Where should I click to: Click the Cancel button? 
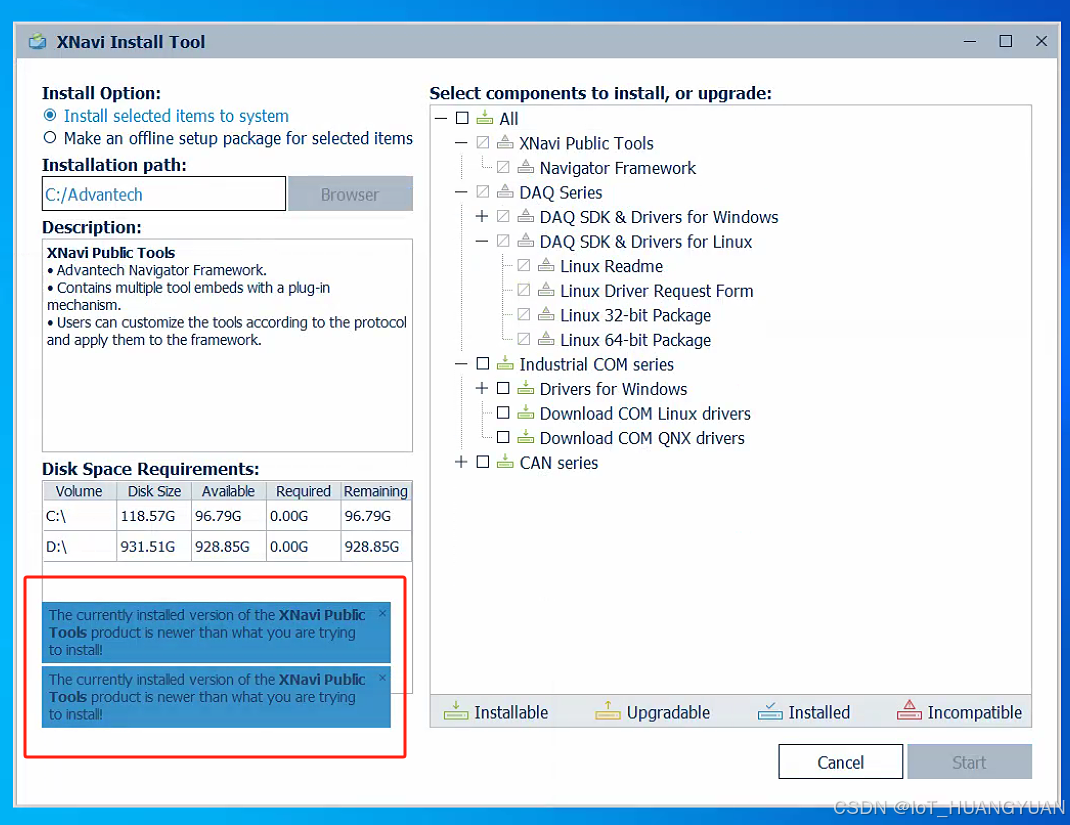coord(839,761)
